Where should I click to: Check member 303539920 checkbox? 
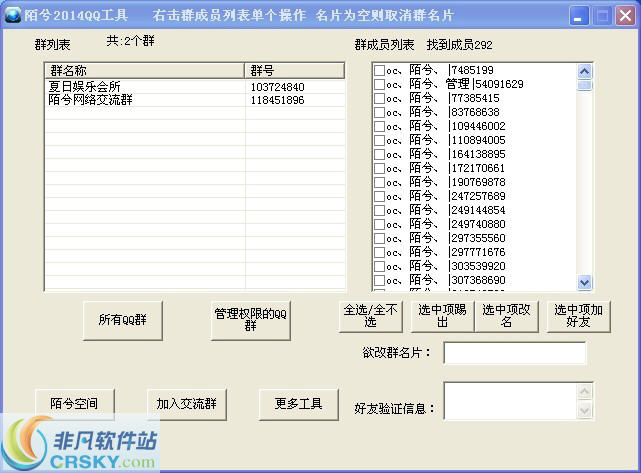(x=379, y=266)
